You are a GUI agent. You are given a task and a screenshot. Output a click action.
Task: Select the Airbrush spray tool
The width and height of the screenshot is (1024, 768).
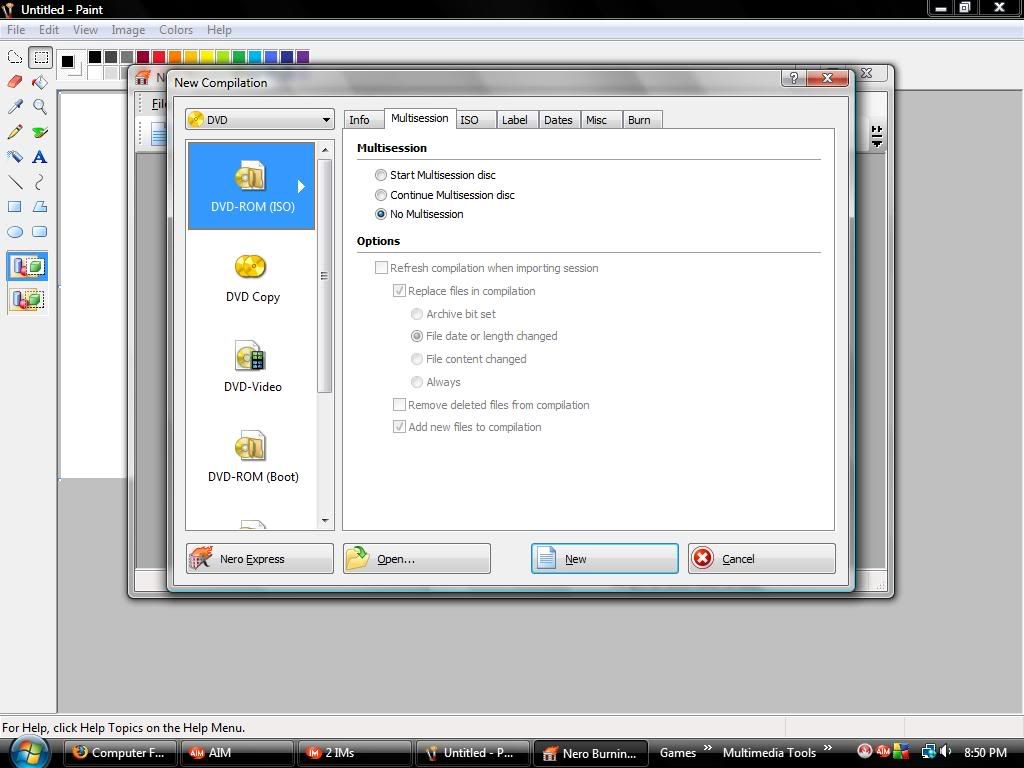click(14, 157)
